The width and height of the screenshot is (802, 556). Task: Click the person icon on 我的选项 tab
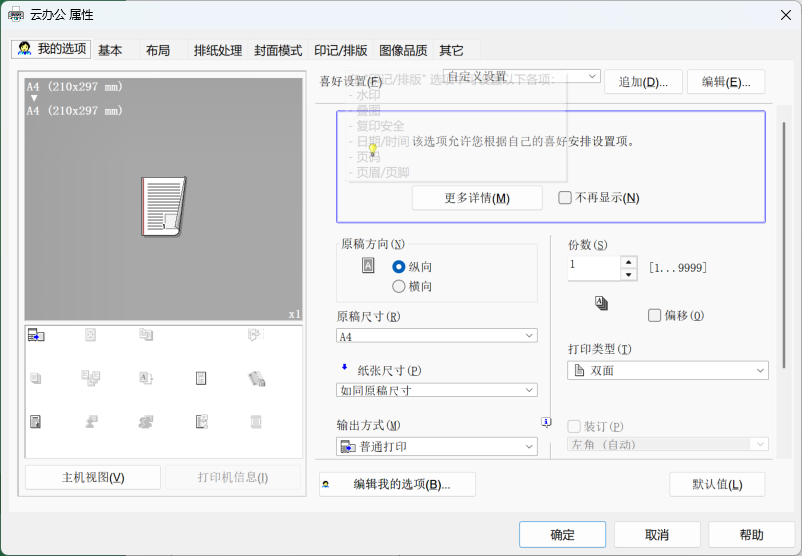pyautogui.click(x=24, y=49)
